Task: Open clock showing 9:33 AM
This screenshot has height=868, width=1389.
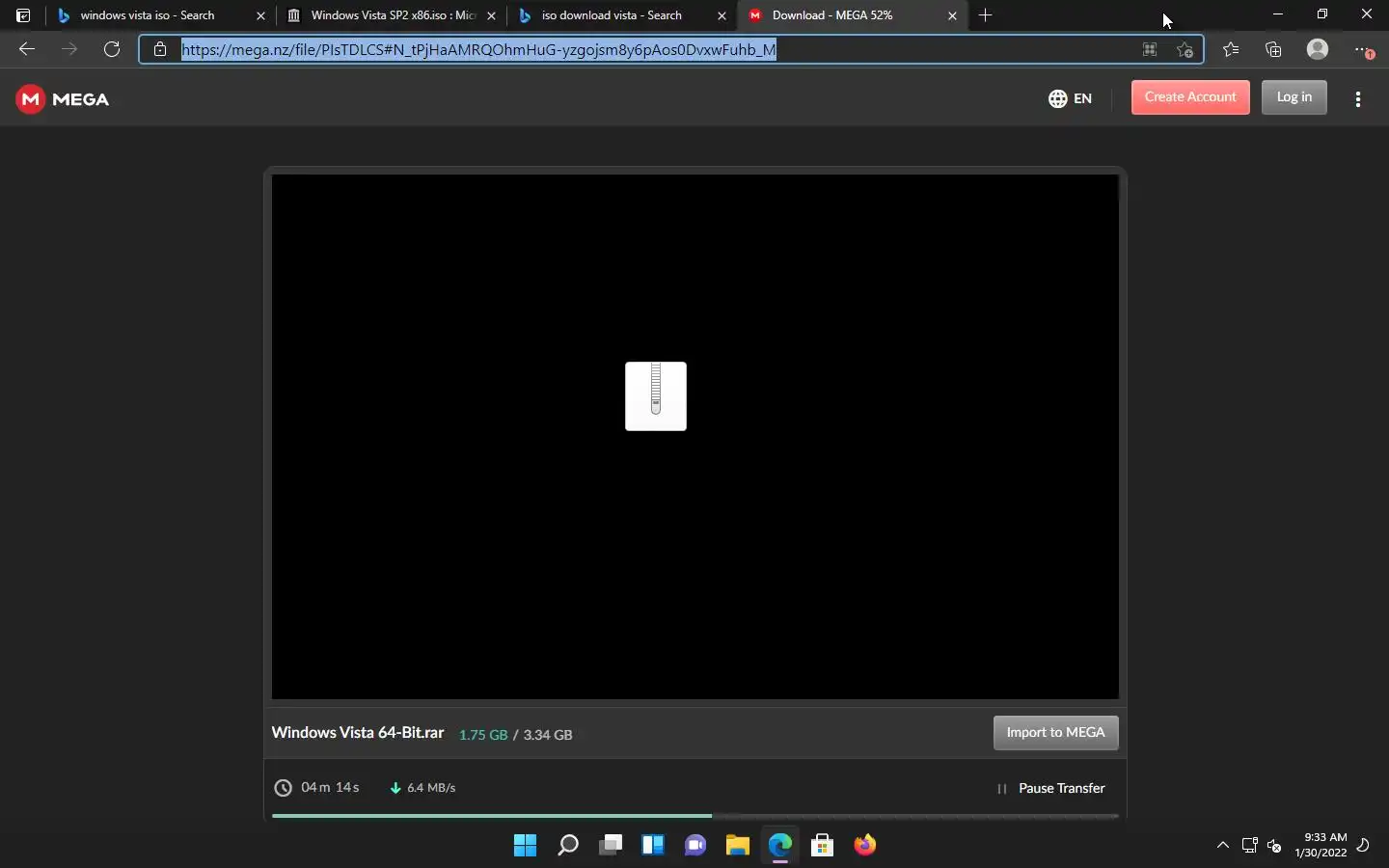Action: tap(1321, 845)
